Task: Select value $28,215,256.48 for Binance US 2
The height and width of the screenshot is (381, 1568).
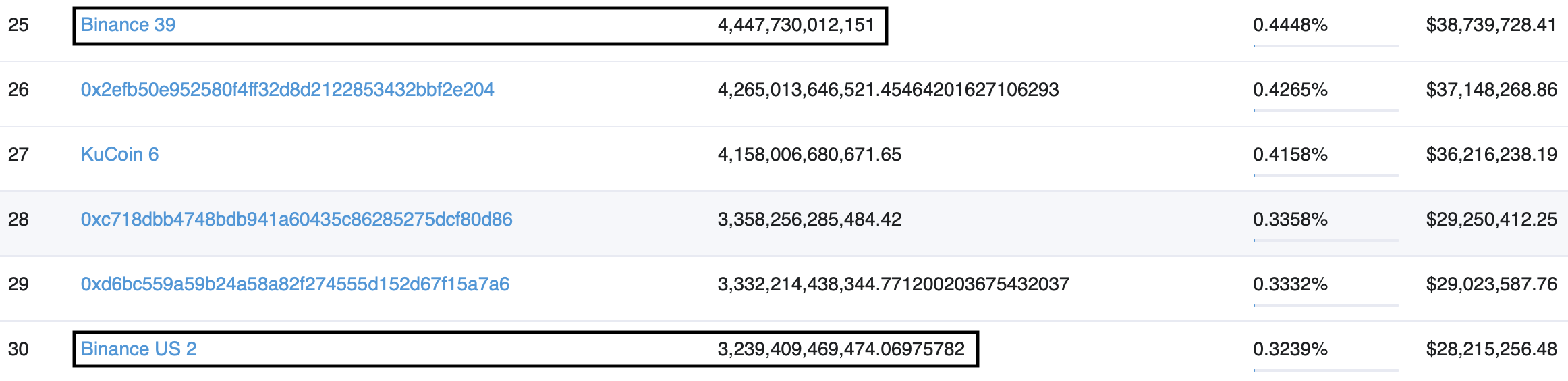Action: click(x=1491, y=349)
